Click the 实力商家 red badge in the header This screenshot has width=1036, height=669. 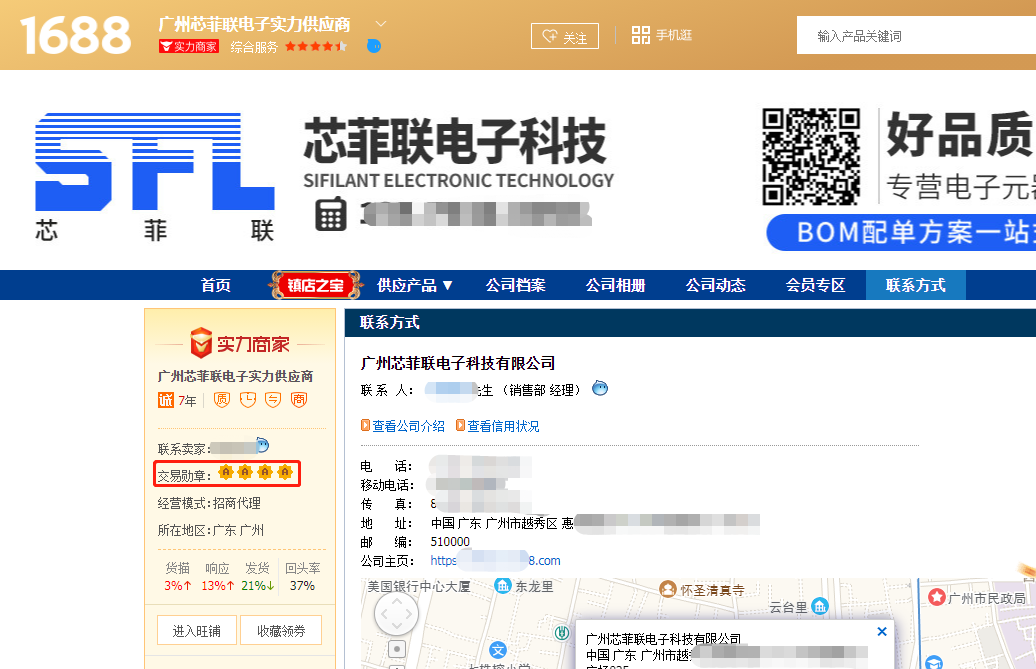[x=189, y=46]
